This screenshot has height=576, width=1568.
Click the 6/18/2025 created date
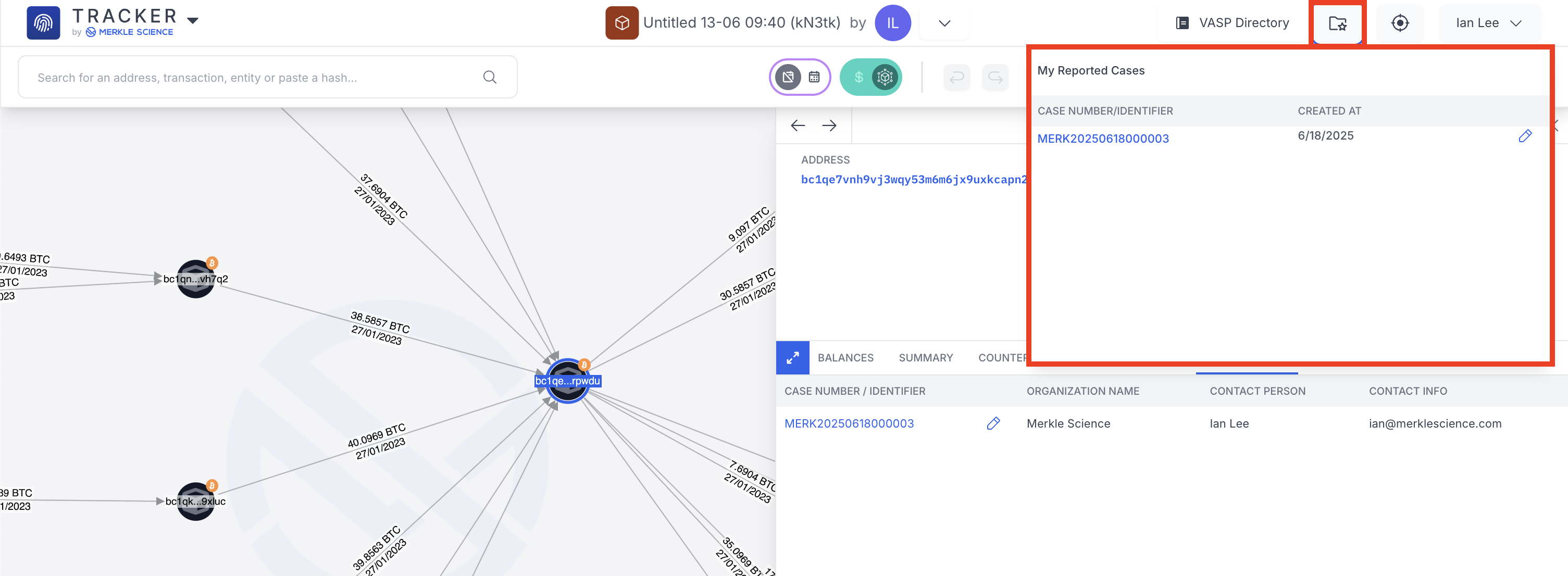[1325, 135]
